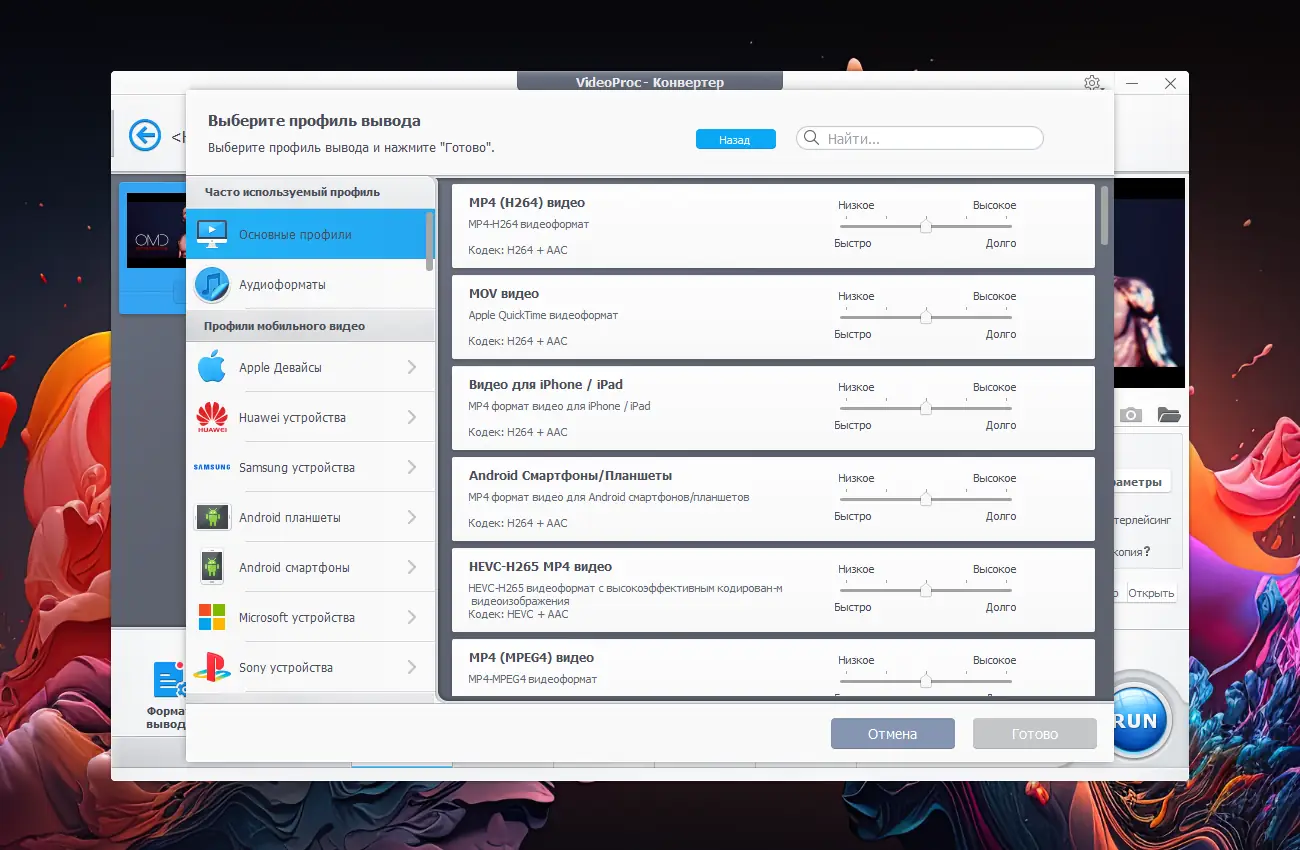This screenshot has height=850, width=1300.
Task: Expand Sony устройства chevron
Action: (x=412, y=667)
